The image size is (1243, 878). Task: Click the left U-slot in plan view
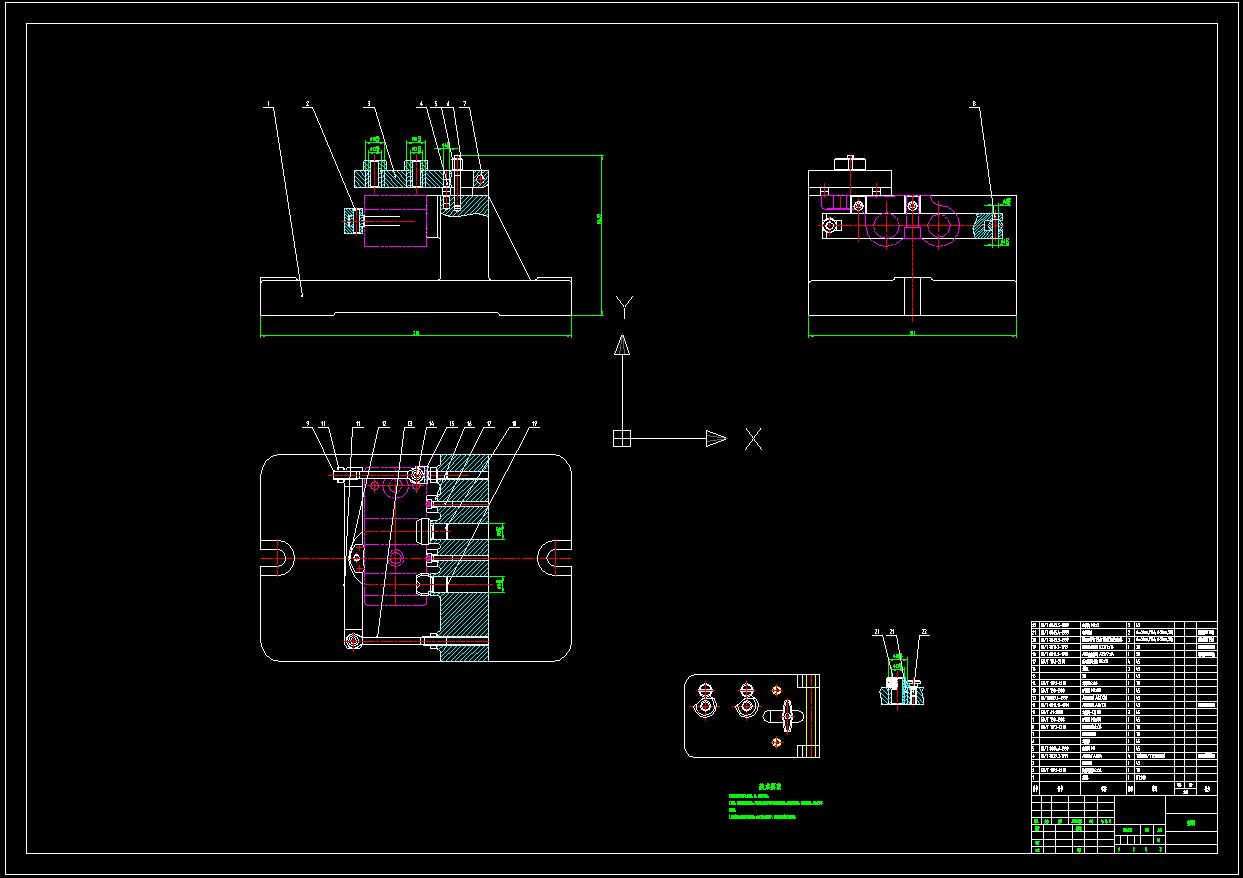click(x=277, y=557)
